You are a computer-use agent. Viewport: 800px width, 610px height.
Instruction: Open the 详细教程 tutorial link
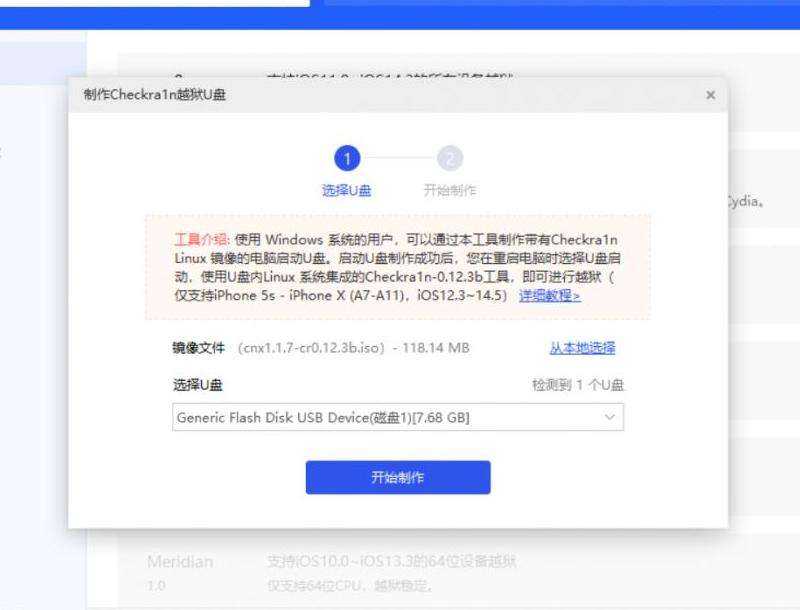[x=549, y=296]
